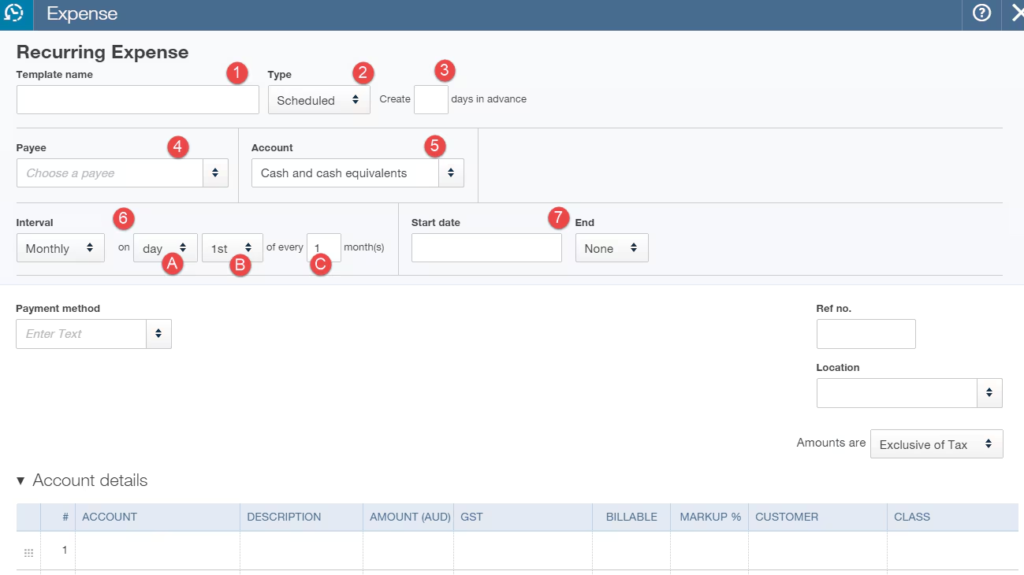Viewport: 1024px width, 575px height.
Task: Click the Ref no. input field
Action: tap(866, 334)
